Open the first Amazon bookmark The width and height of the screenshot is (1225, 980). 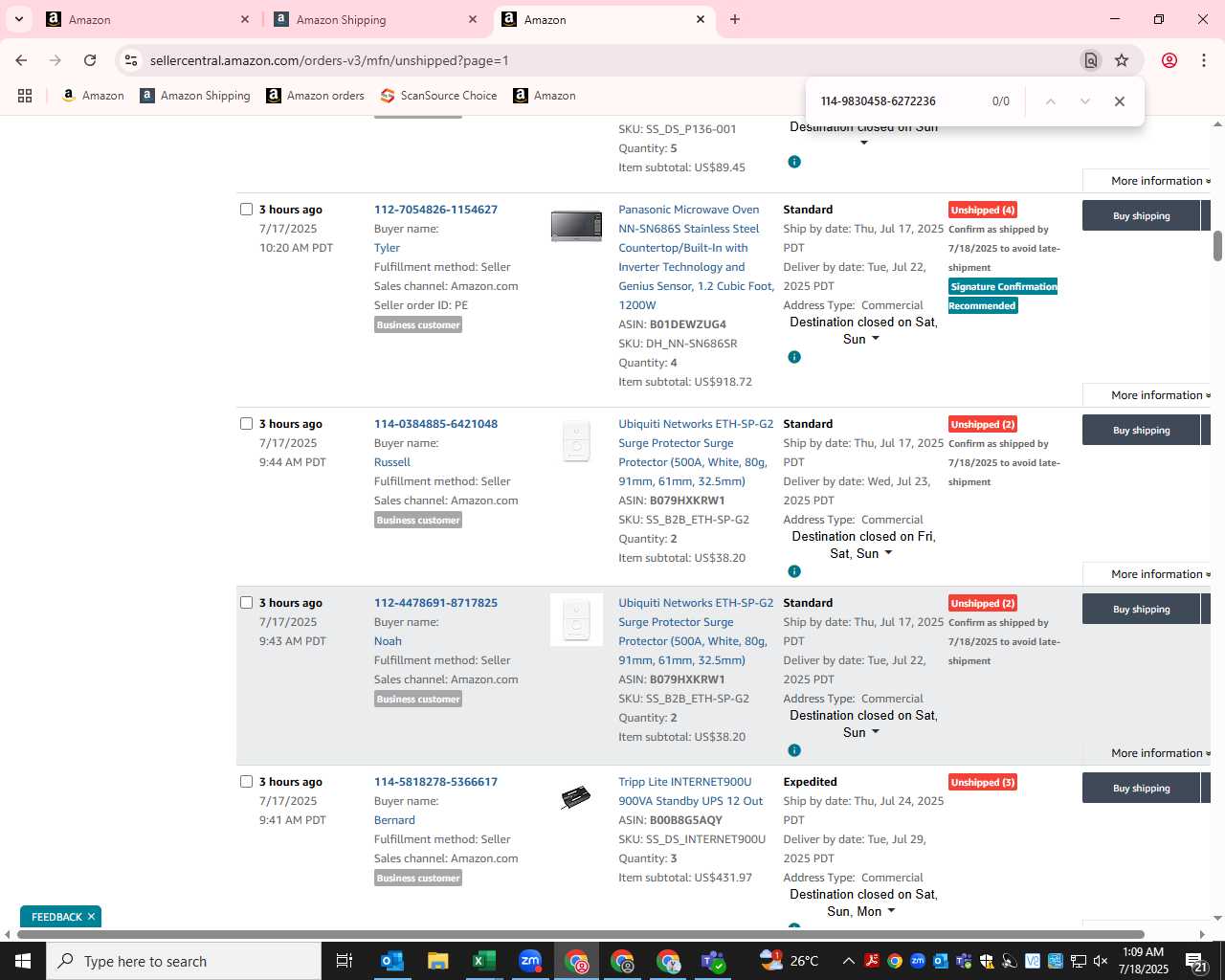pyautogui.click(x=93, y=96)
